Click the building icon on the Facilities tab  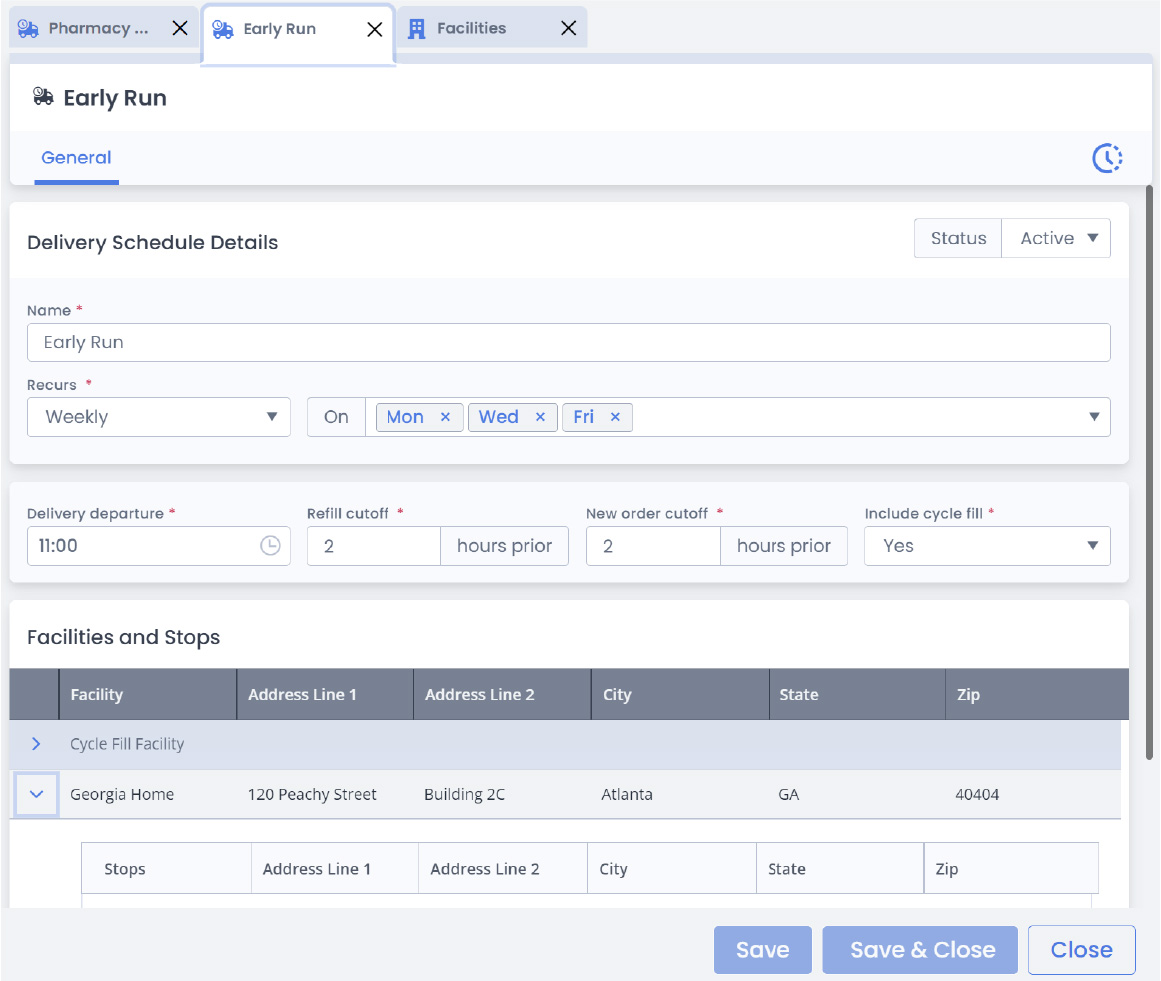click(417, 28)
